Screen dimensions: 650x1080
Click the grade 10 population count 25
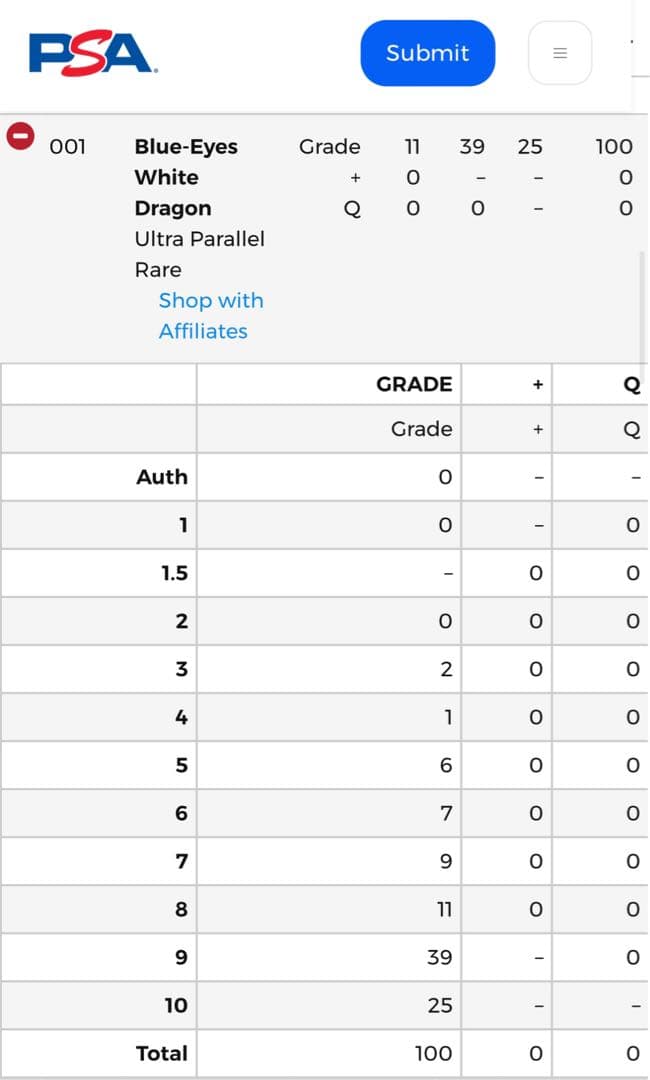[440, 1005]
